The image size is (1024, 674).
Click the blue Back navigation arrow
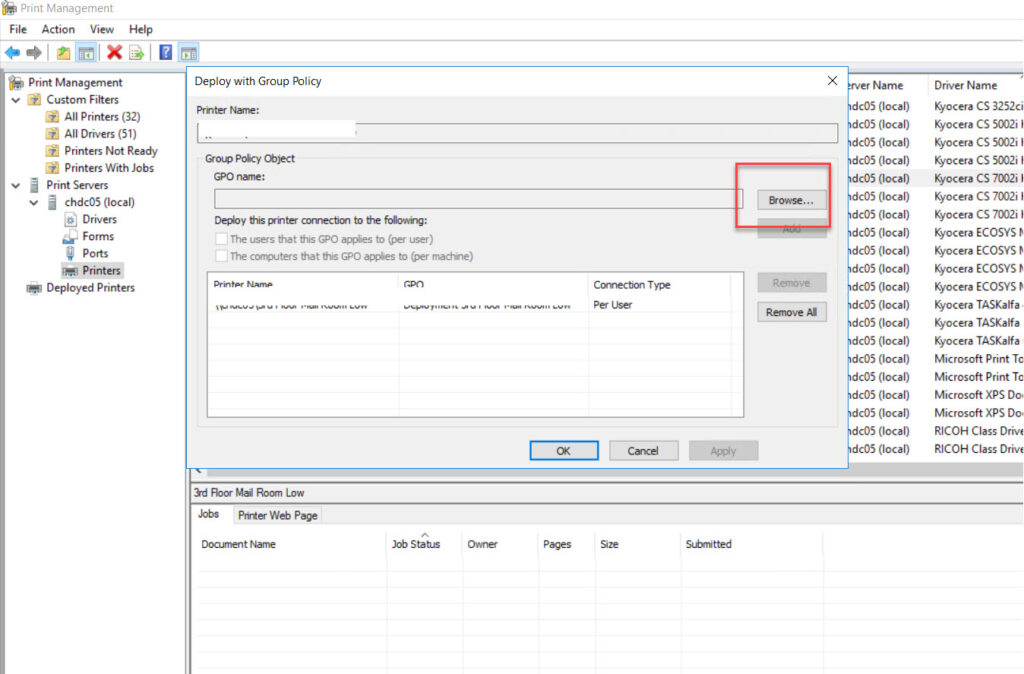point(13,52)
